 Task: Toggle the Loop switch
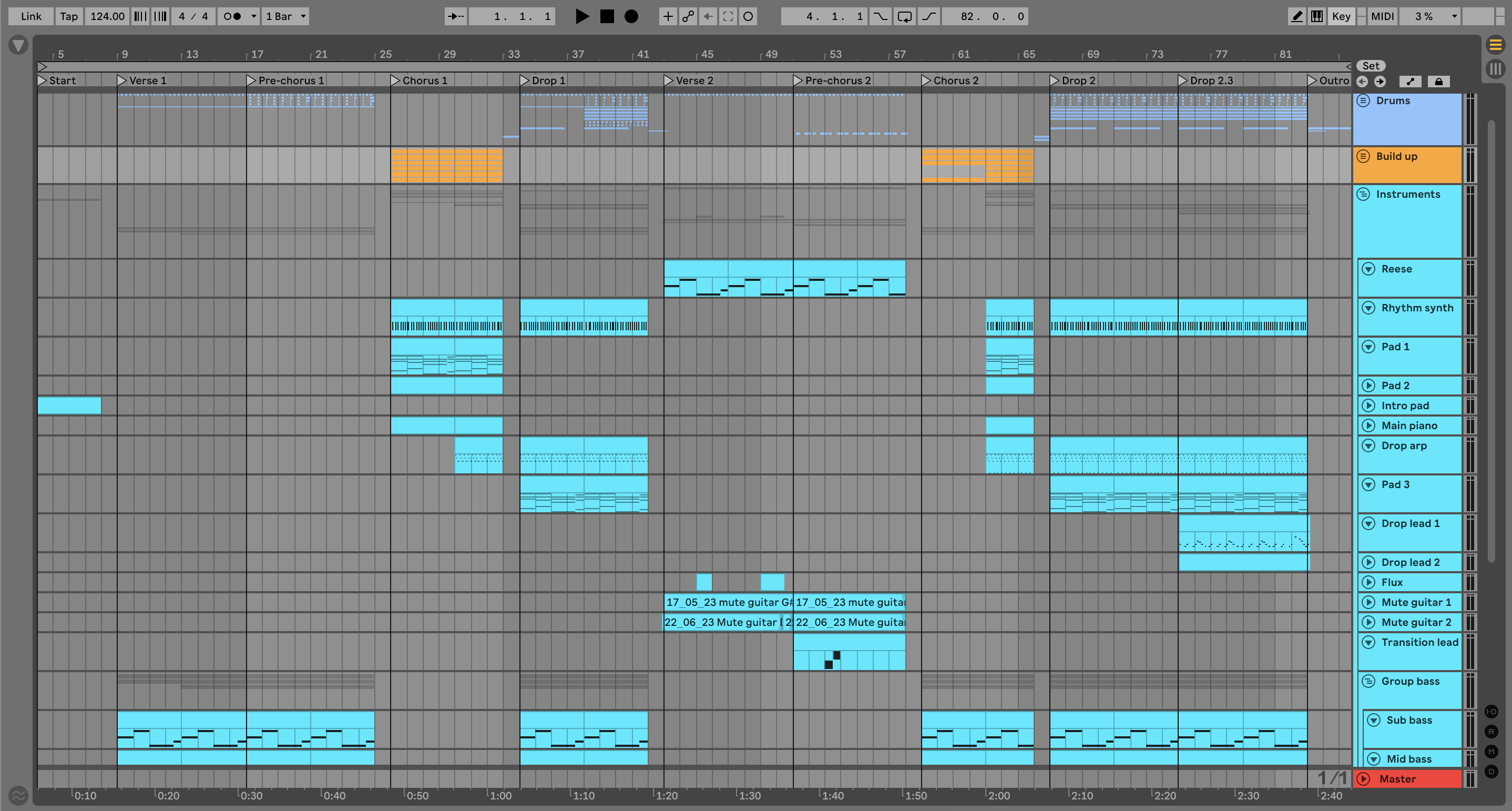point(904,16)
